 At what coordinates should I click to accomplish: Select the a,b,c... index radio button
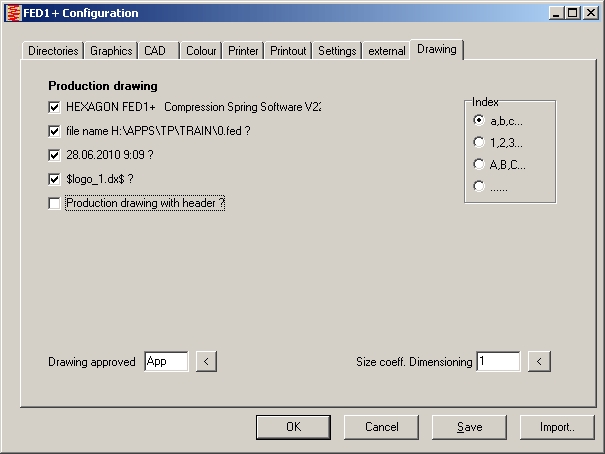[x=480, y=120]
